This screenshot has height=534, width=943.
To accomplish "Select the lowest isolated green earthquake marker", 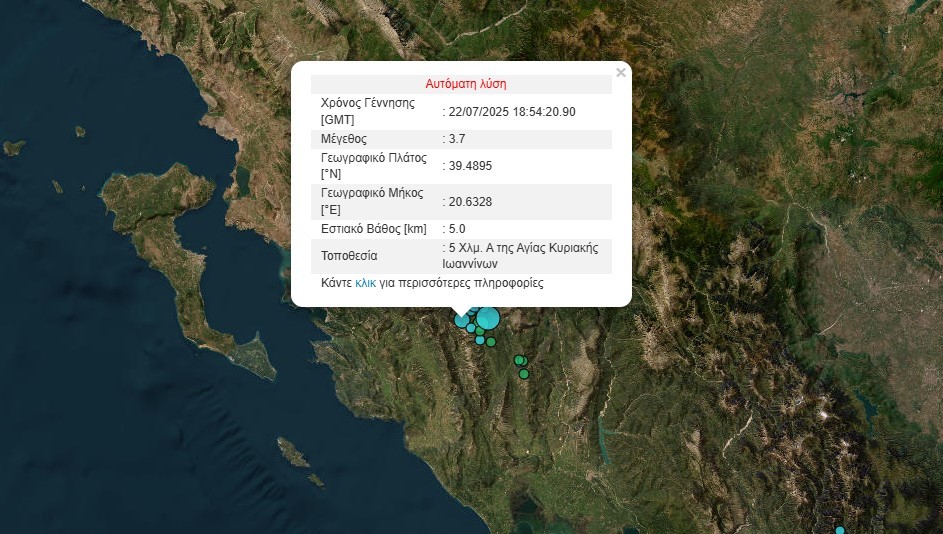I will coord(523,374).
